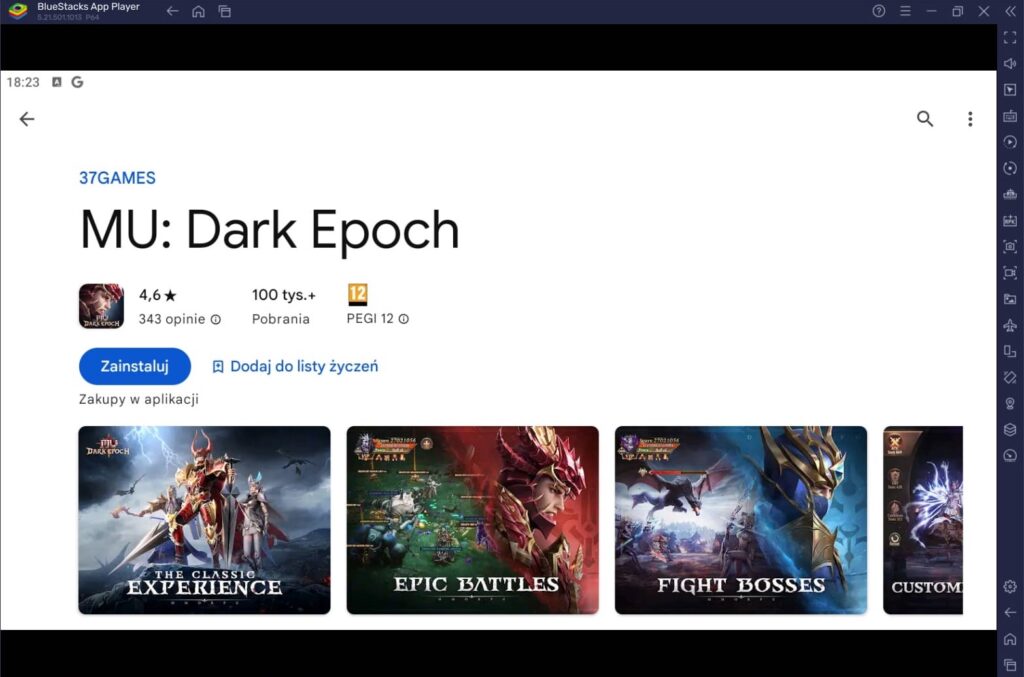1024x677 pixels.
Task: Add MU: Dark Epoch to wishlist
Action: 295,366
